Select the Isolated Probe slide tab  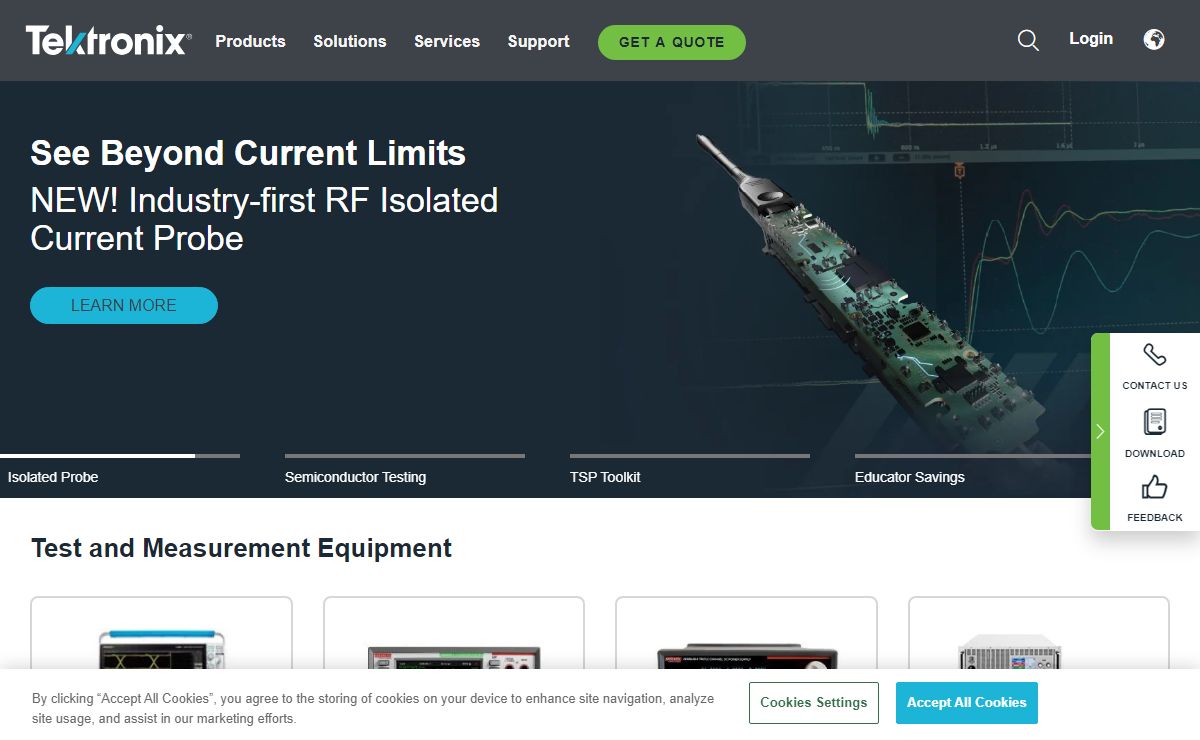[53, 477]
